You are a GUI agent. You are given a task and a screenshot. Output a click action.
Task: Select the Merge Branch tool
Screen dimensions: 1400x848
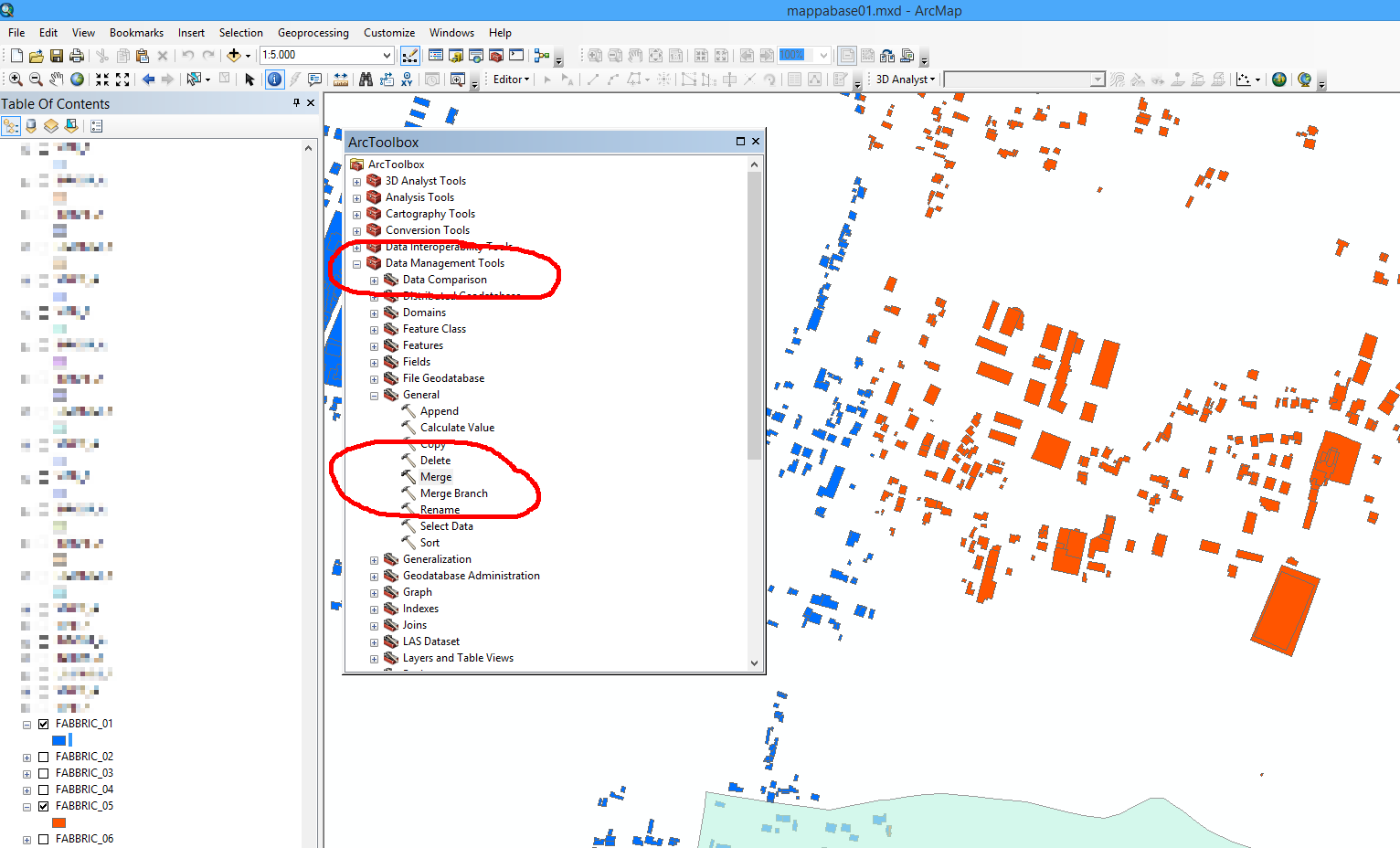[453, 493]
